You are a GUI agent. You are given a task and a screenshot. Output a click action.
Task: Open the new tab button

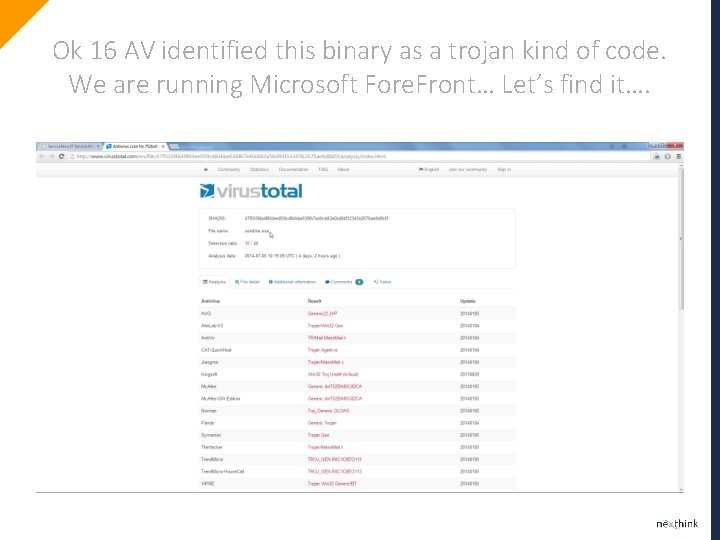tap(174, 146)
